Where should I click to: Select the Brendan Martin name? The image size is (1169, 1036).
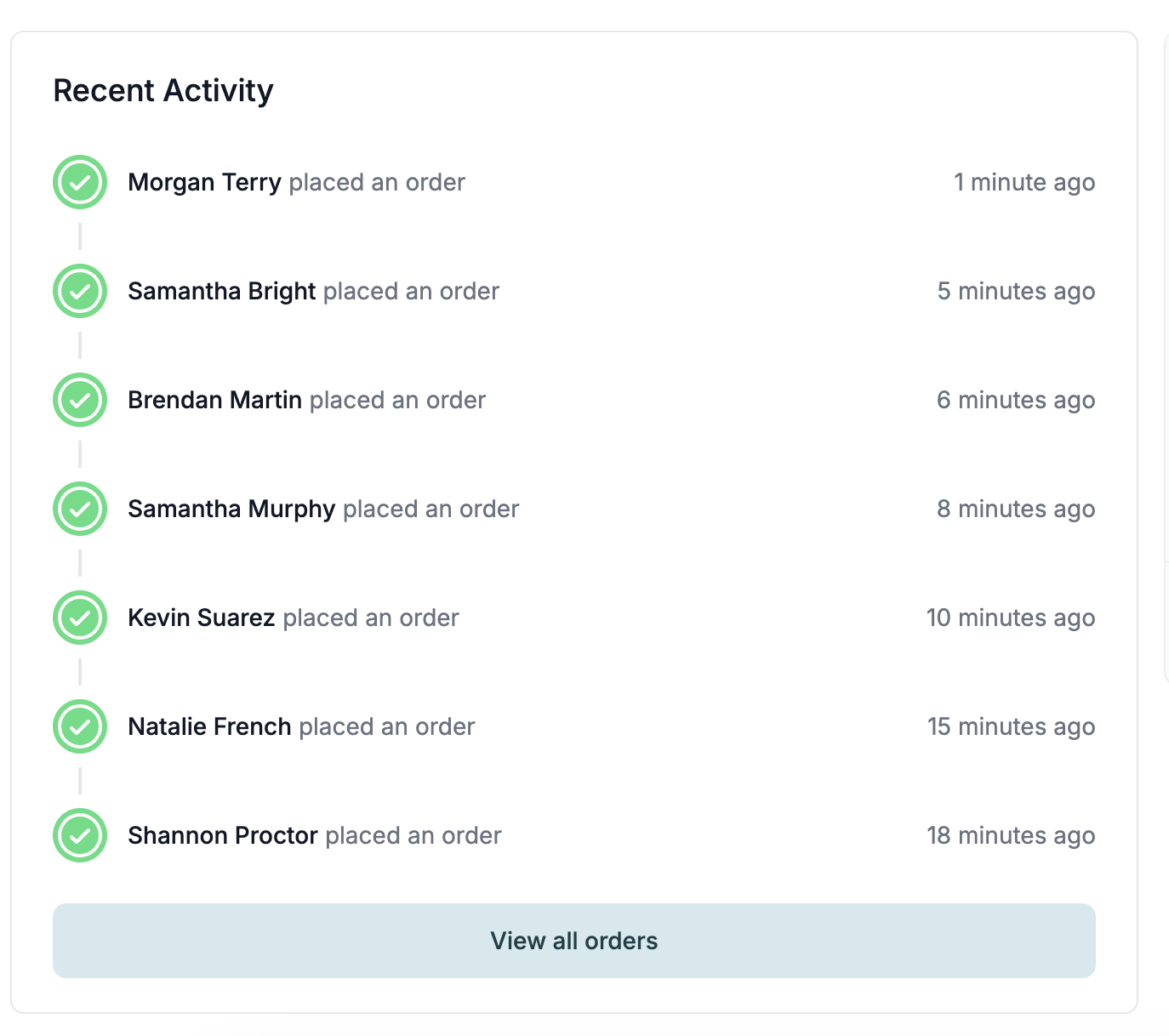[x=214, y=400]
